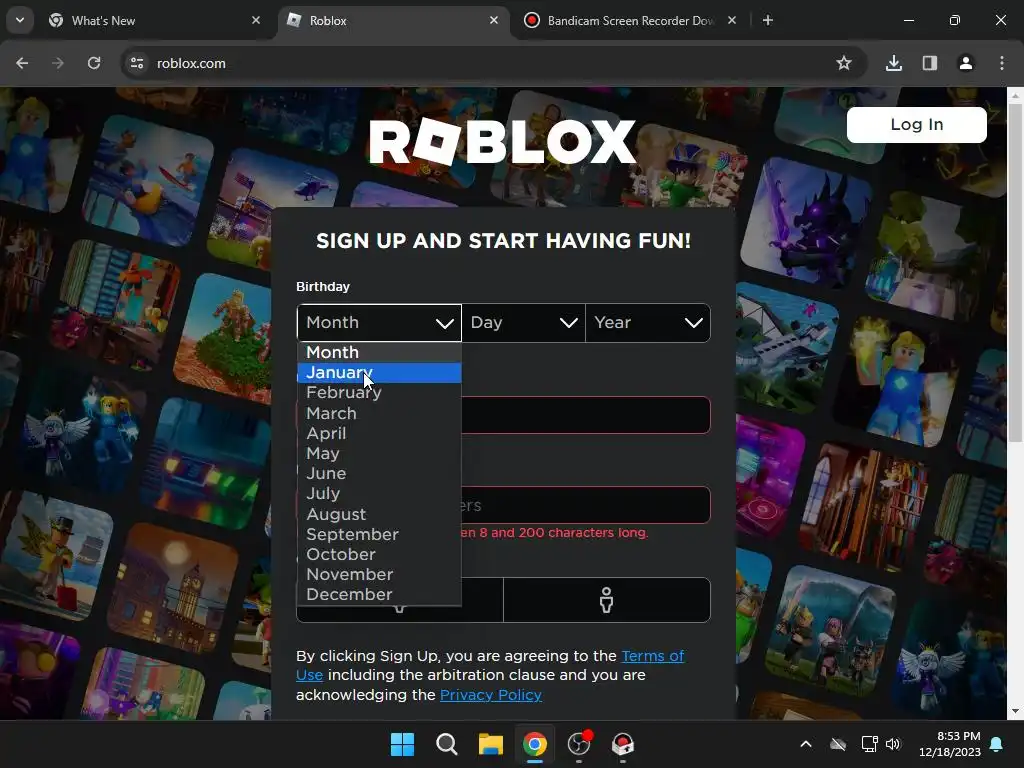1024x768 pixels.
Task: Click the browser back arrow
Action: pyautogui.click(x=22, y=63)
